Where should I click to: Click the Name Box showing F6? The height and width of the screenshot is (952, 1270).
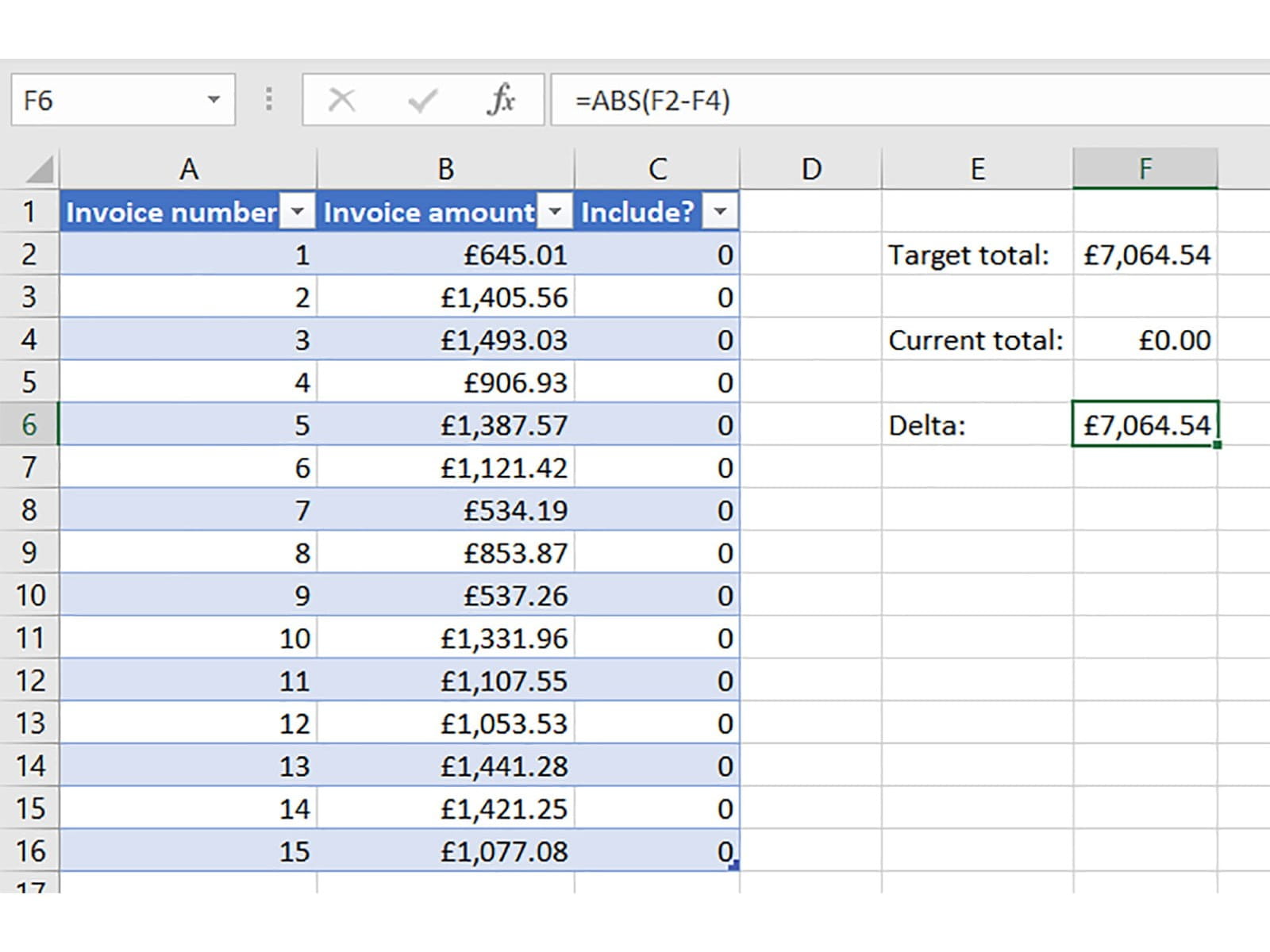(103, 100)
